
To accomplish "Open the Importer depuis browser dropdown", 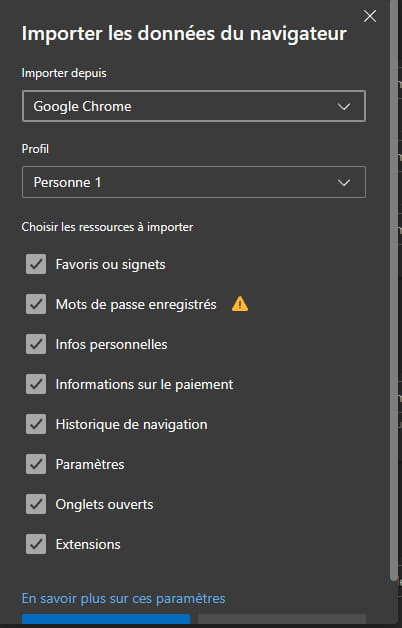I will coord(194,106).
